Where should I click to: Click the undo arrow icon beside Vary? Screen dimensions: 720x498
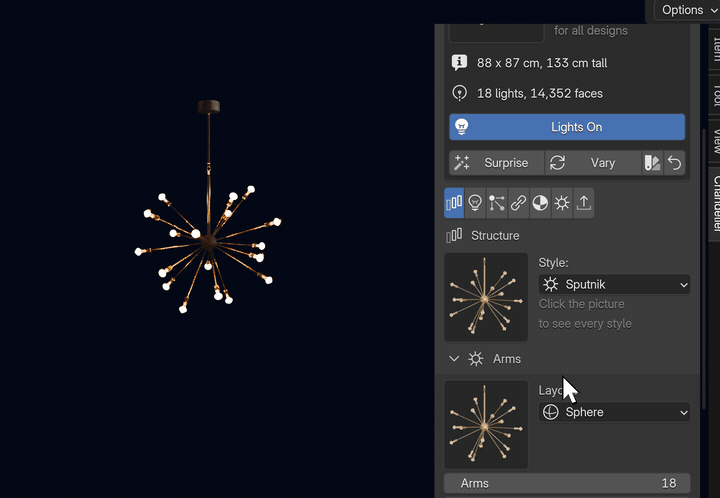click(x=675, y=163)
